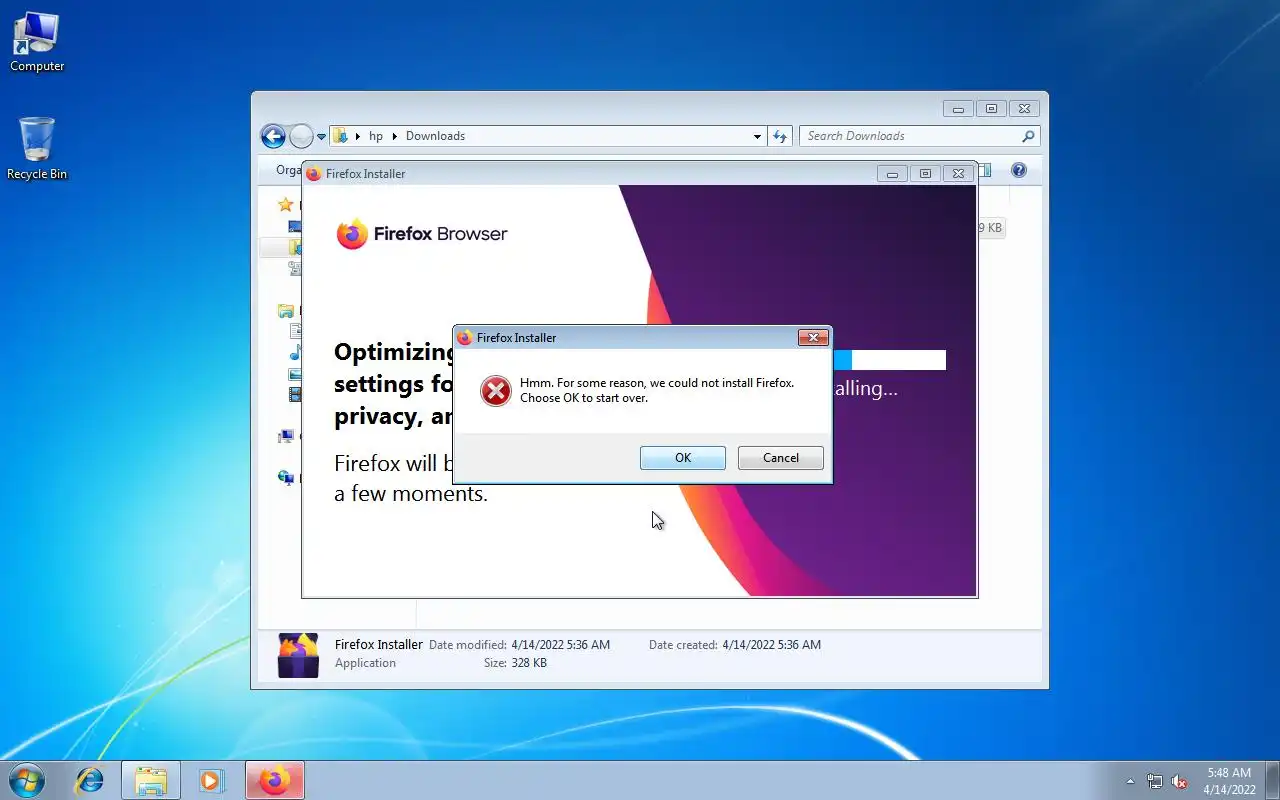Maximize the Firefox Installer window
1280x800 pixels.
(925, 174)
